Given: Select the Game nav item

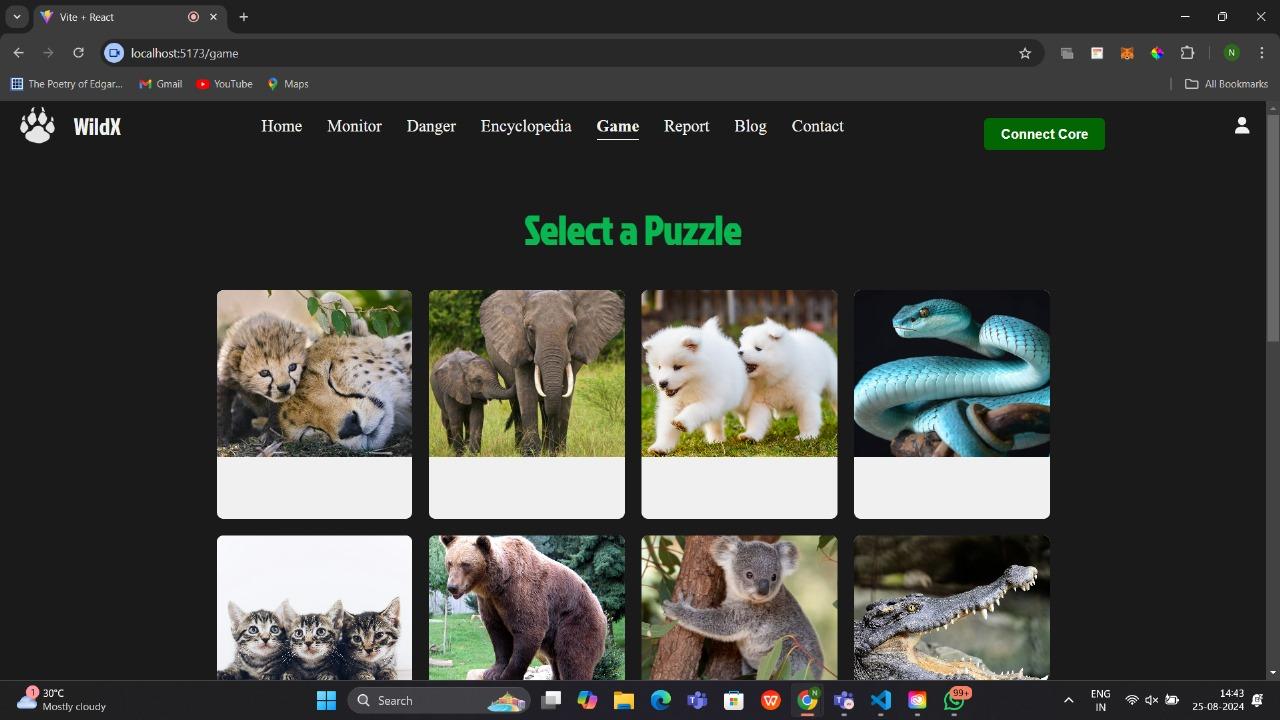Looking at the screenshot, I should click(617, 126).
